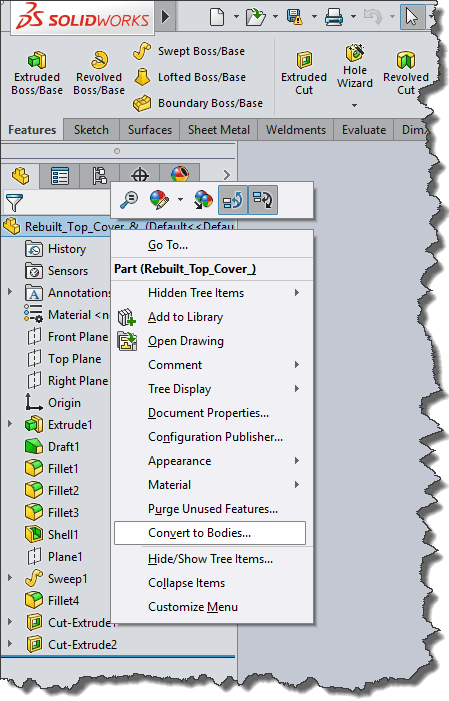
Task: Click Zoom to Selection magnifier icon
Action: tap(129, 200)
